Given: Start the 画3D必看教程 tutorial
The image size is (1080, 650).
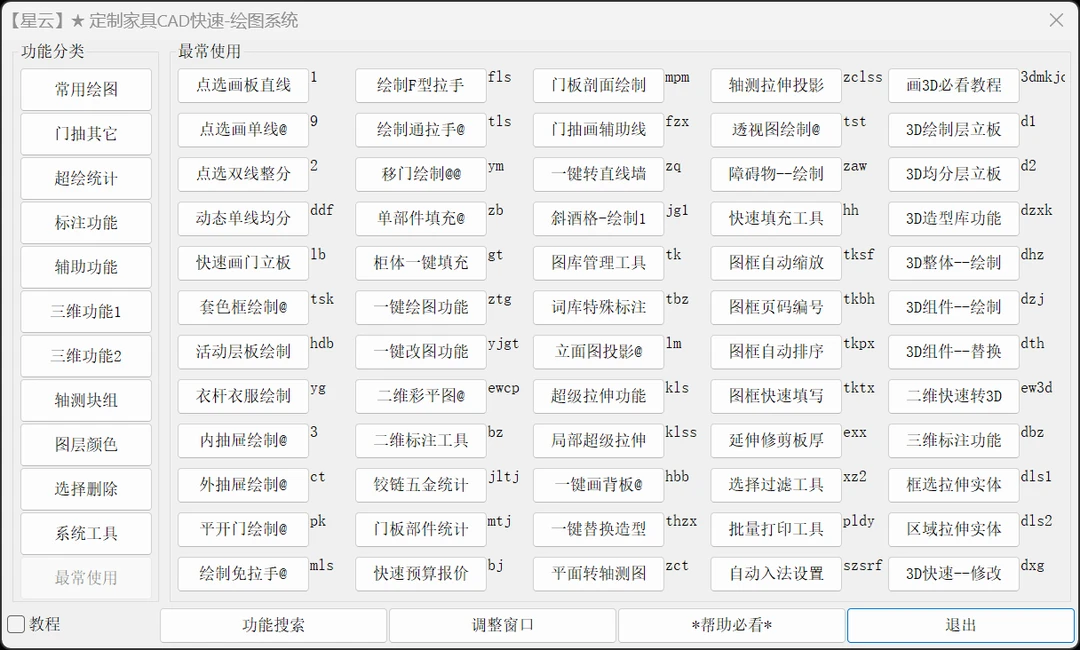Looking at the screenshot, I should [953, 85].
